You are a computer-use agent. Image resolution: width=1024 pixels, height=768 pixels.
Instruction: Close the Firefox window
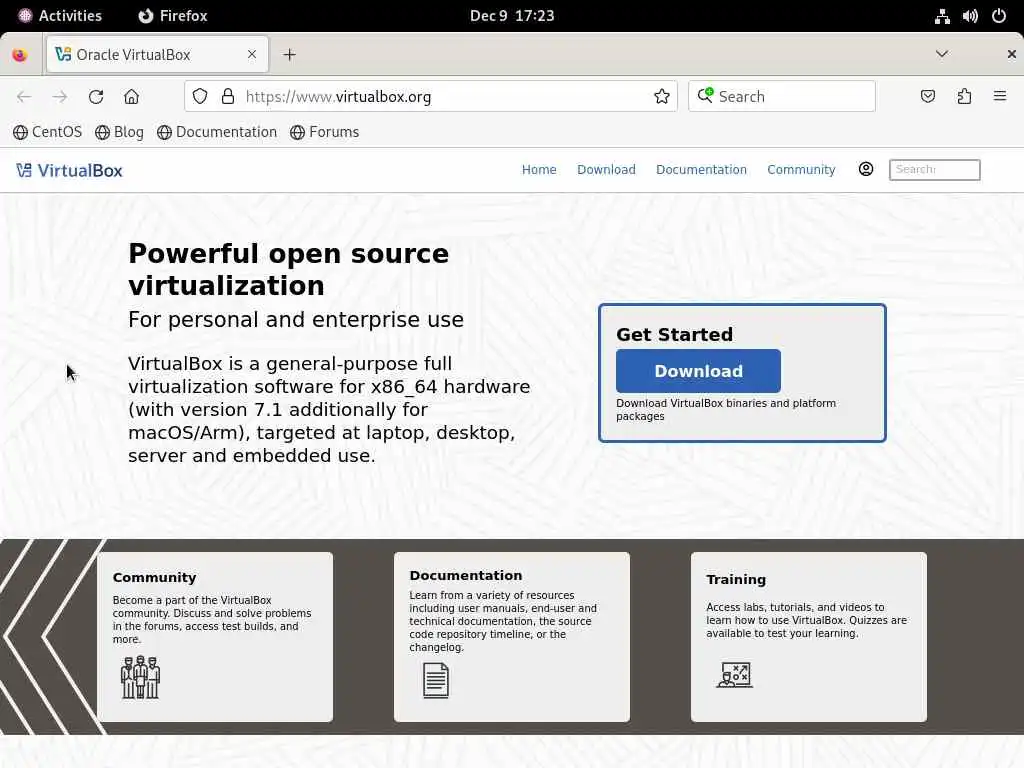[1011, 54]
